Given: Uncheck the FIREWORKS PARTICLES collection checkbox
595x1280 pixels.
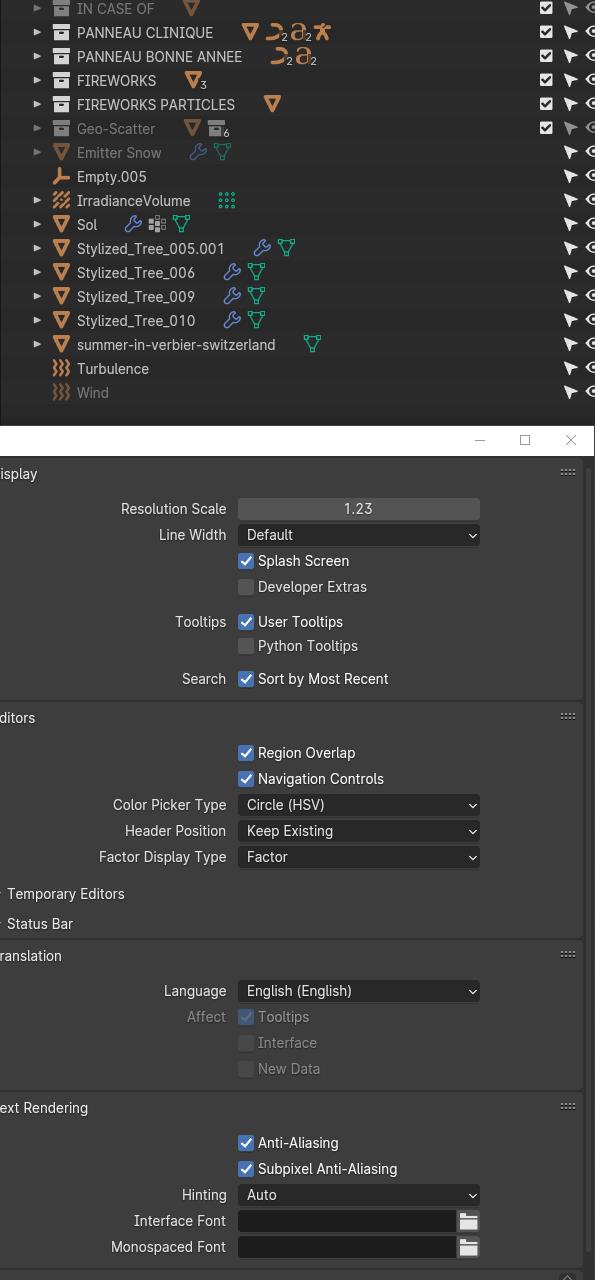Looking at the screenshot, I should 546,104.
